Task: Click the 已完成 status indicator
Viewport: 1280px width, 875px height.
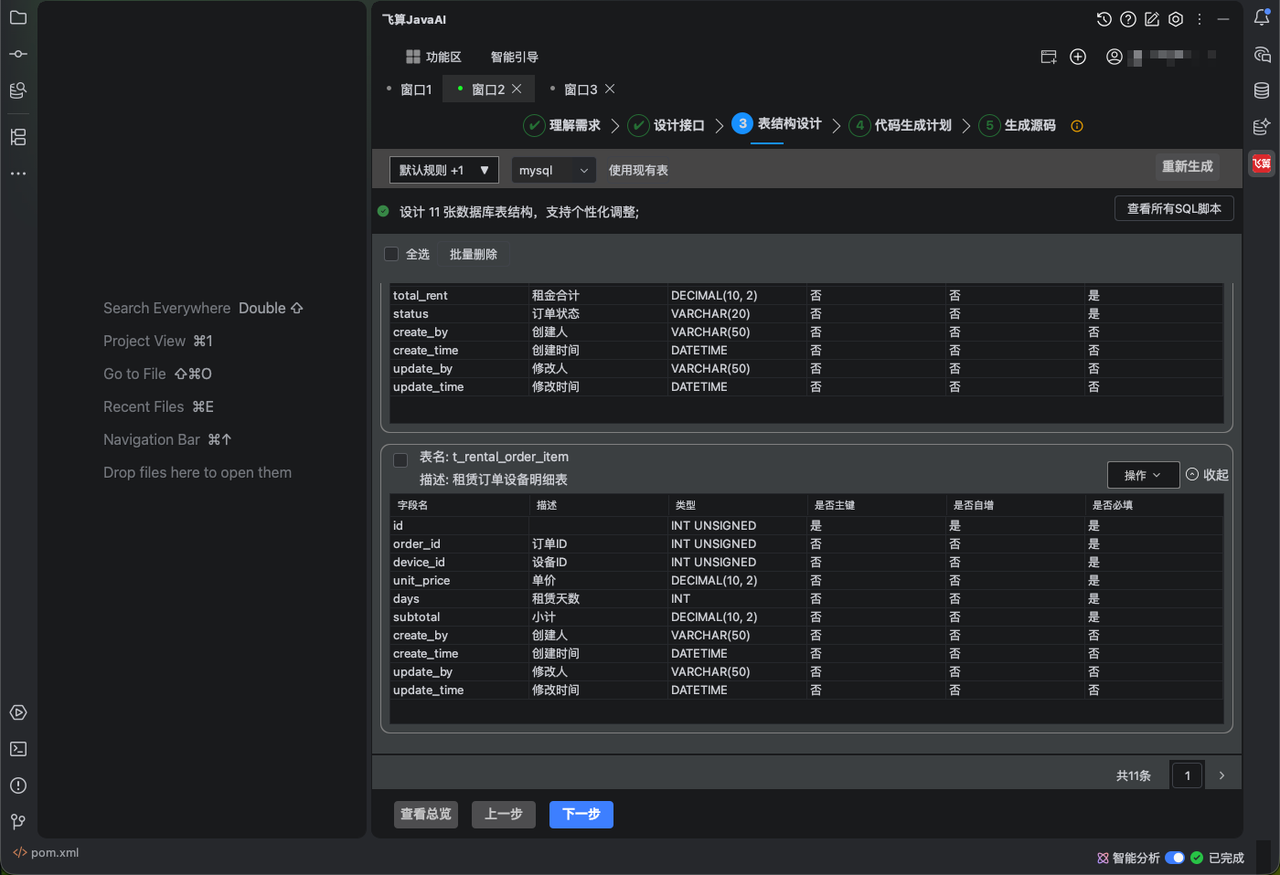Action: pos(1217,858)
